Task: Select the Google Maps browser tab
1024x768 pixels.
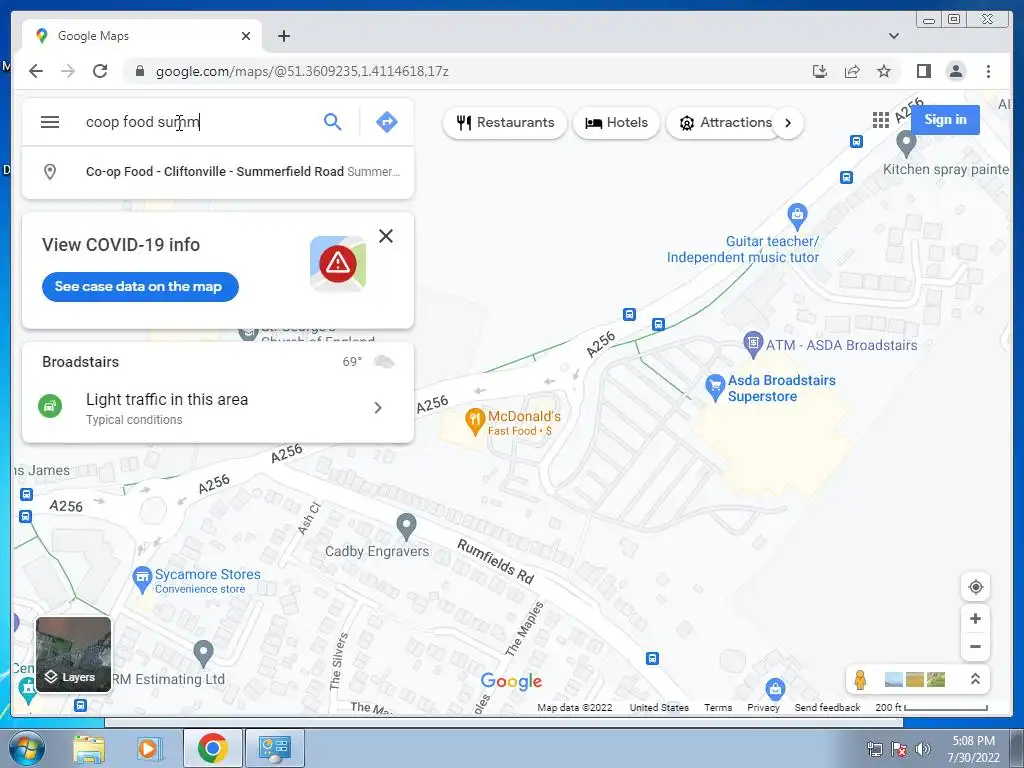Action: tap(142, 36)
